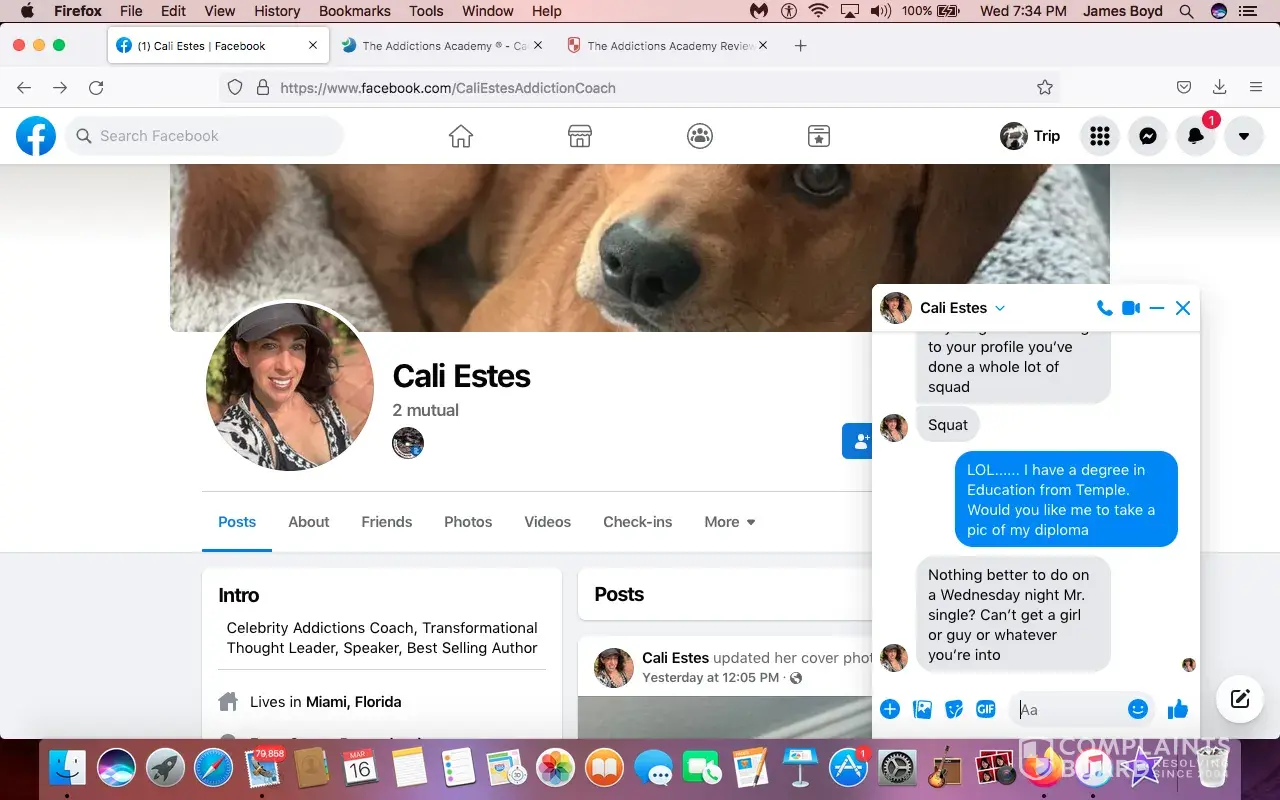Show site tracking protection shield info

point(235,88)
